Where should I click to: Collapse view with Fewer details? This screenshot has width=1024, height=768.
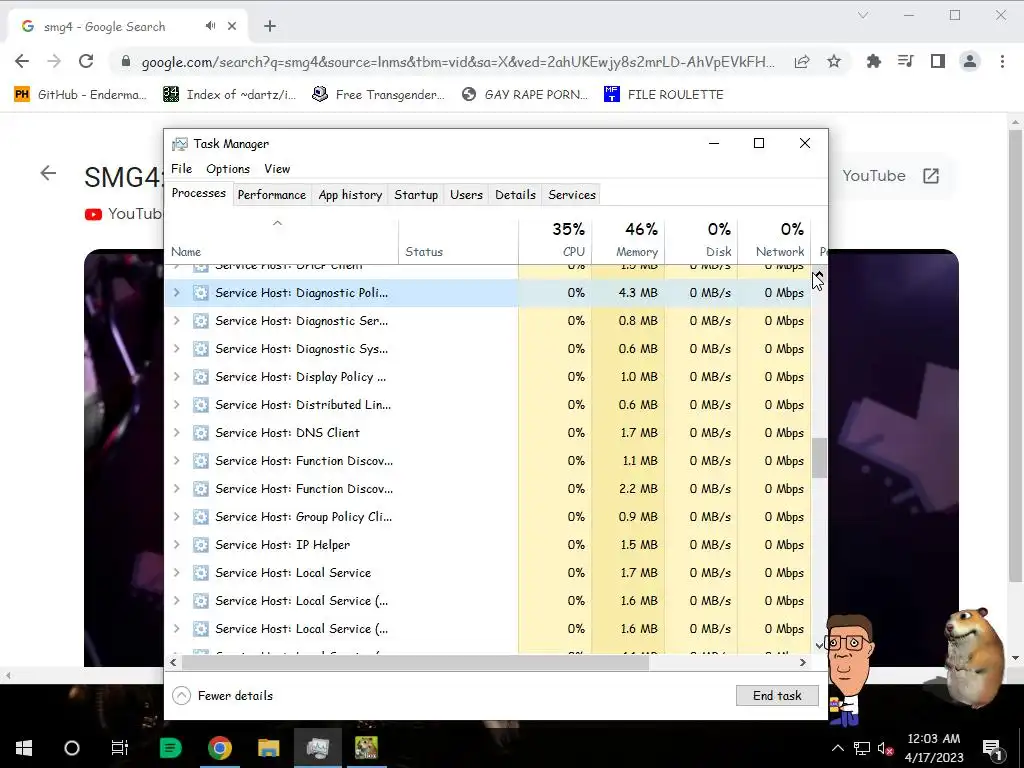coord(223,696)
